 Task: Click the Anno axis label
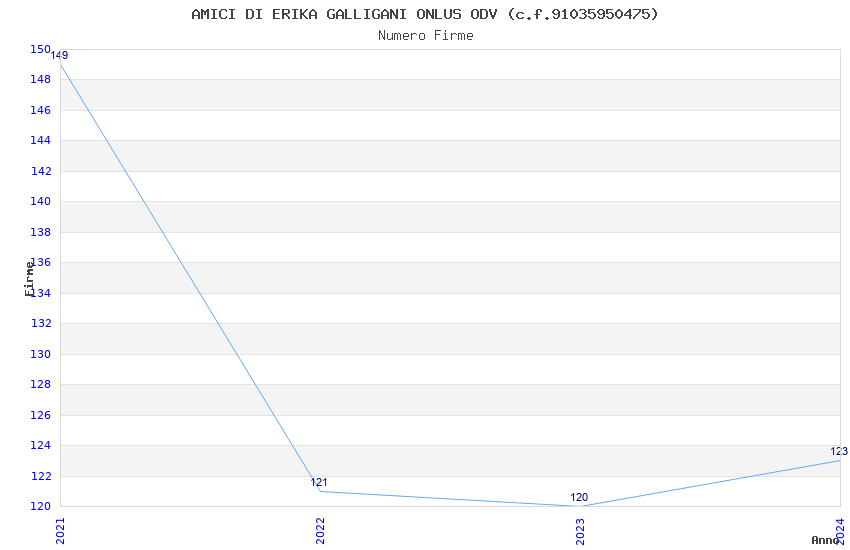pyautogui.click(x=825, y=540)
